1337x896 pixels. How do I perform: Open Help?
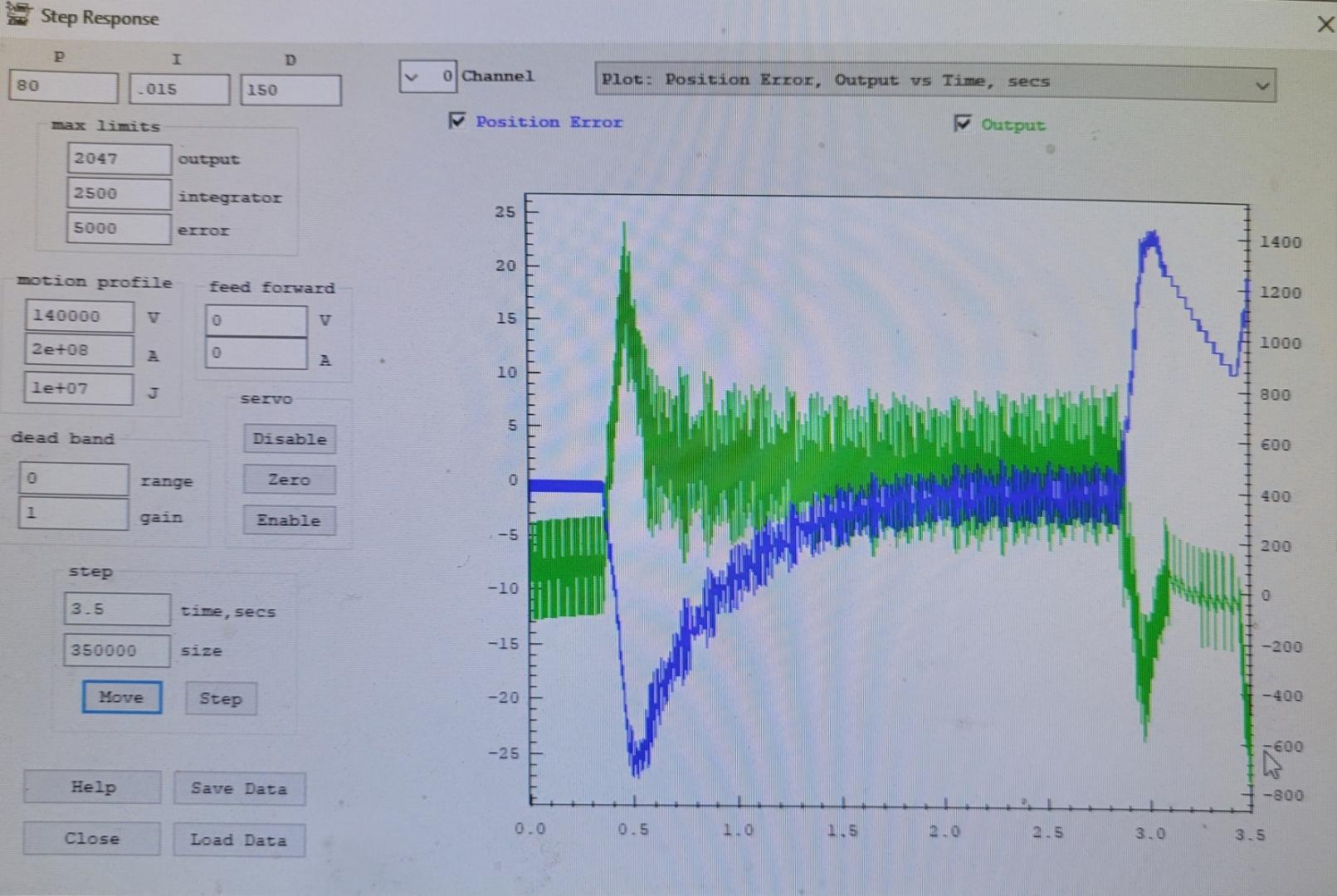coord(92,787)
